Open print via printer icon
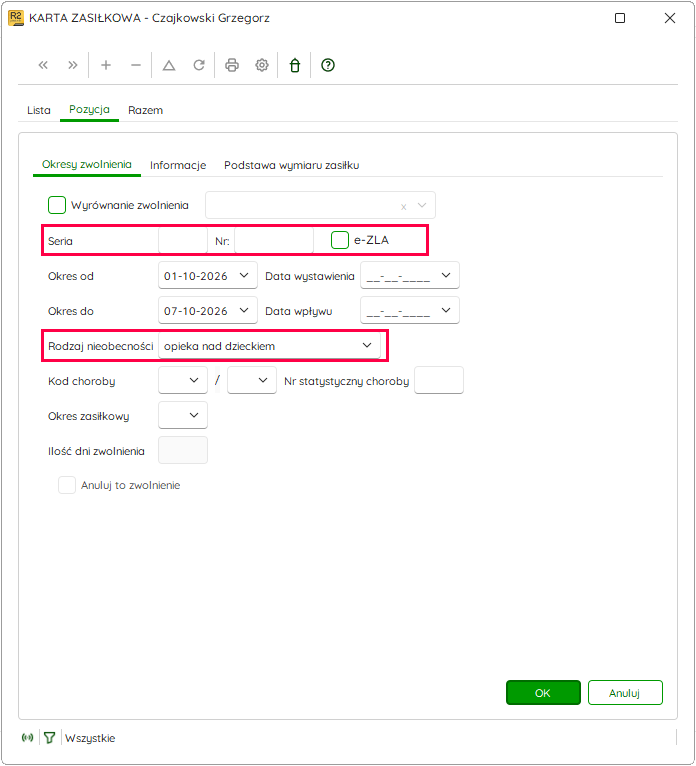 click(x=232, y=65)
